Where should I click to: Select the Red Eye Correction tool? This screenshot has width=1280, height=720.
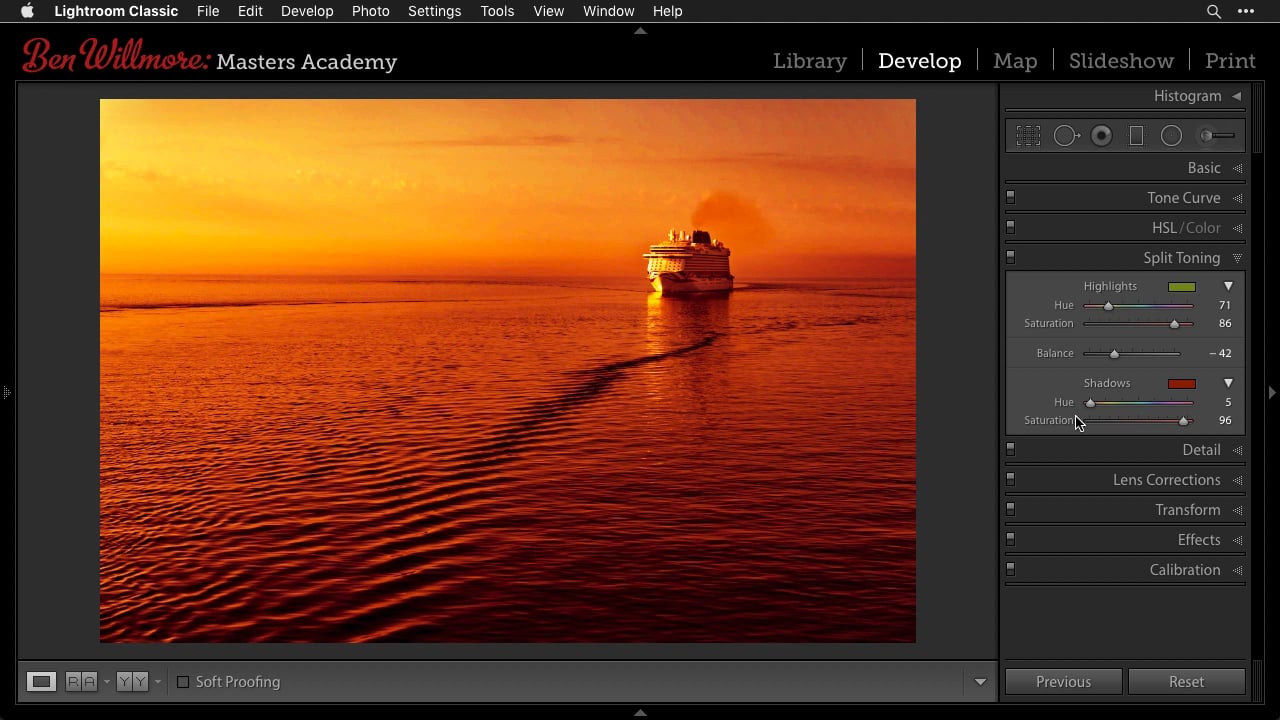point(1101,135)
